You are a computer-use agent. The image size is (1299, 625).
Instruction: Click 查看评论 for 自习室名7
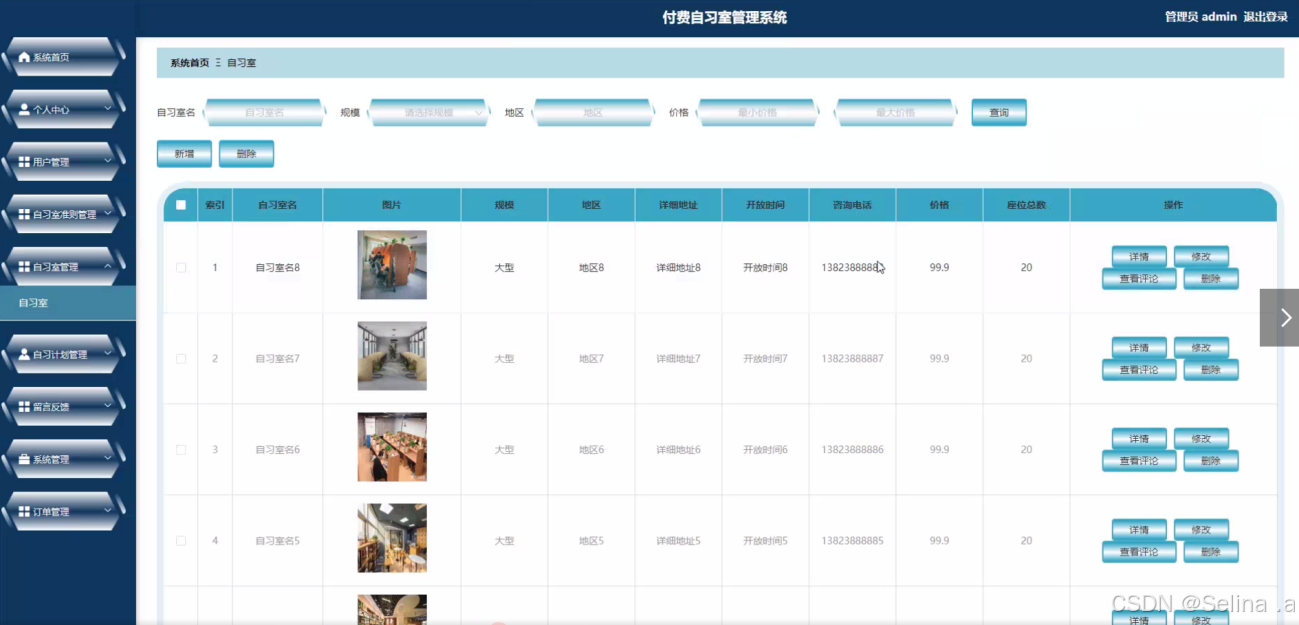pyautogui.click(x=1139, y=370)
